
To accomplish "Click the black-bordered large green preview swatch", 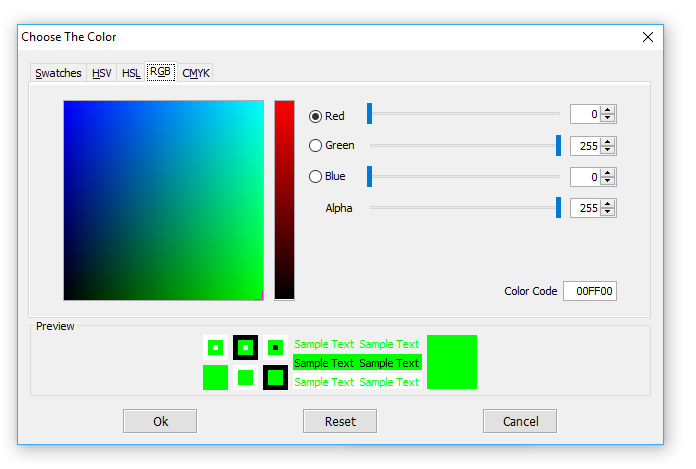I will point(275,378).
